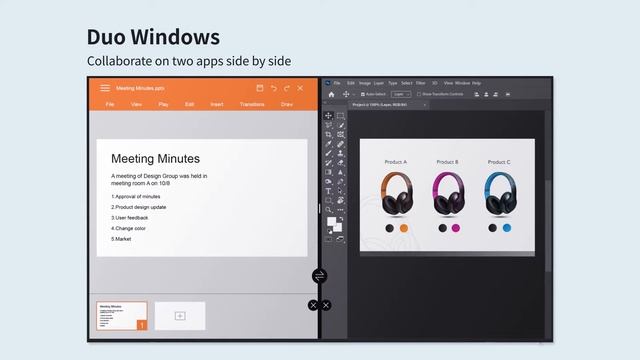Open the Move tool preset picker in options bar
The image size is (640, 360).
click(x=354, y=94)
